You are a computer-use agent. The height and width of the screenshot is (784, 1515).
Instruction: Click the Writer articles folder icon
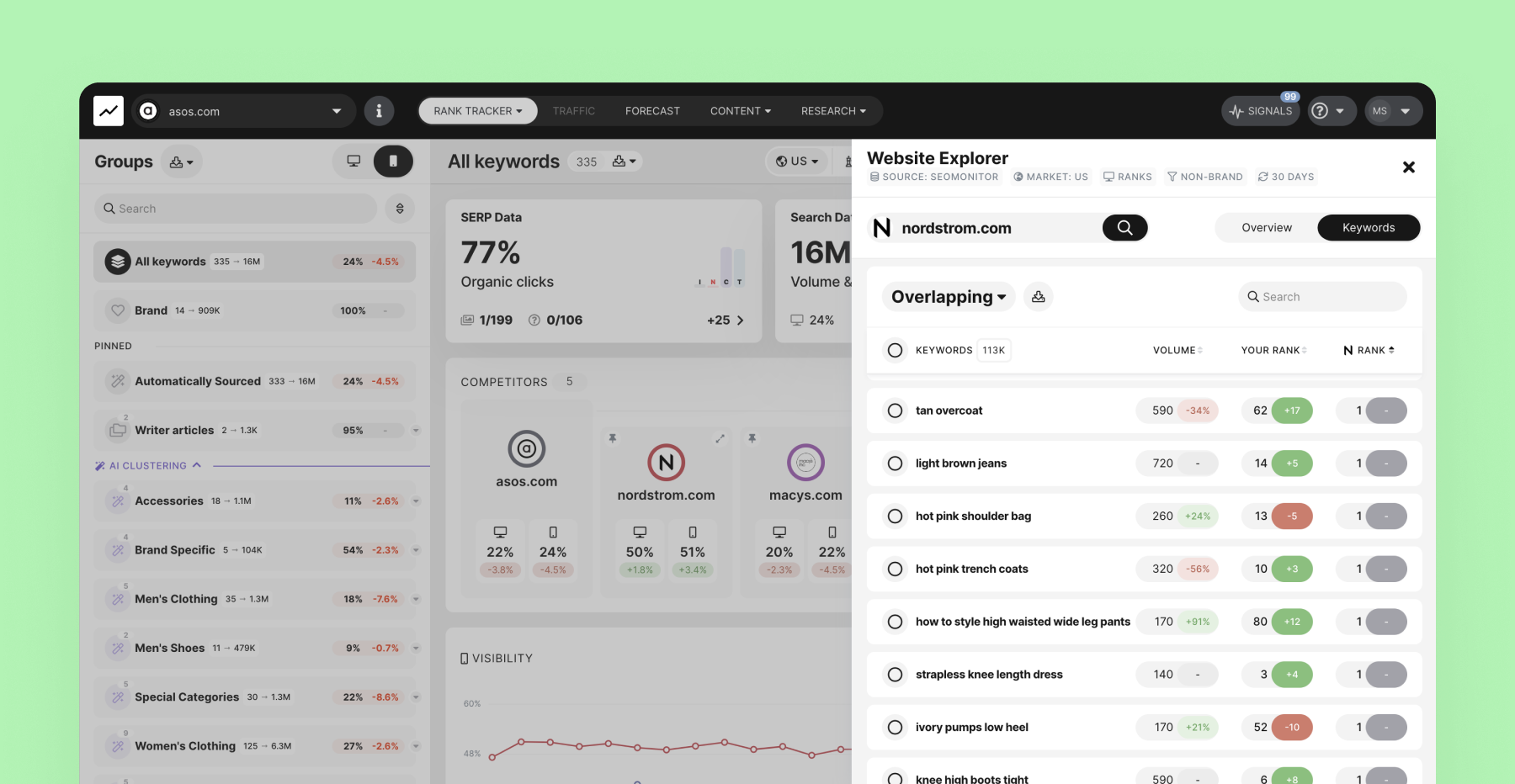click(118, 430)
